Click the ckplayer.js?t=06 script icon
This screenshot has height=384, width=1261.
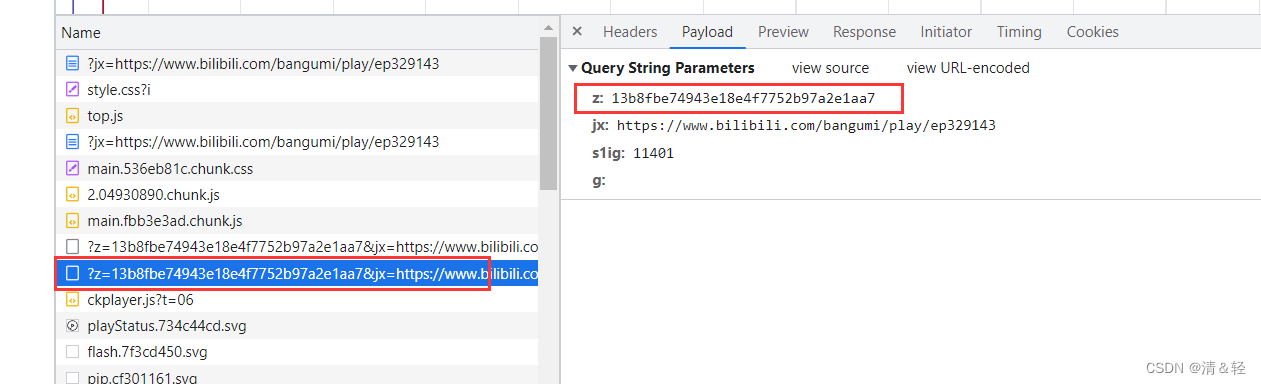pos(72,299)
